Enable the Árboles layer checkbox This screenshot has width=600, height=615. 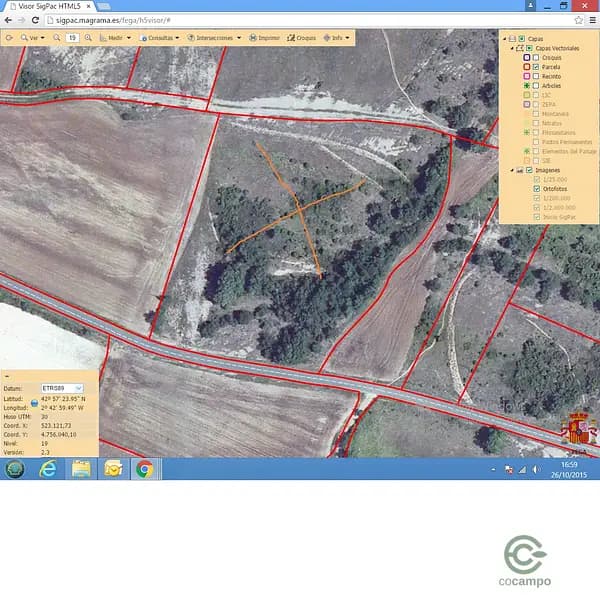(x=536, y=86)
